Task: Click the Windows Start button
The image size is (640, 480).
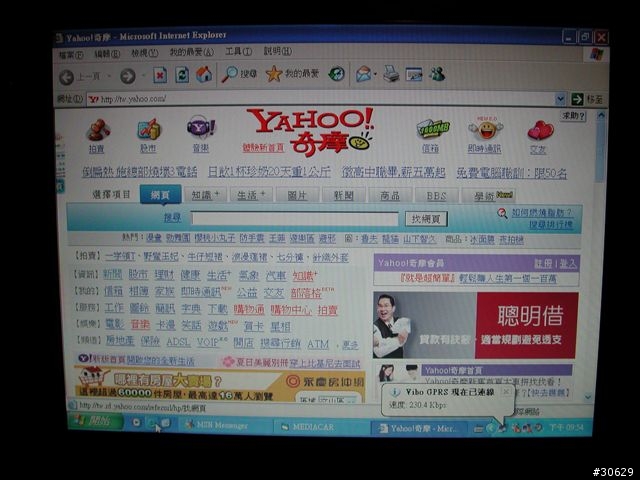Action: point(96,421)
